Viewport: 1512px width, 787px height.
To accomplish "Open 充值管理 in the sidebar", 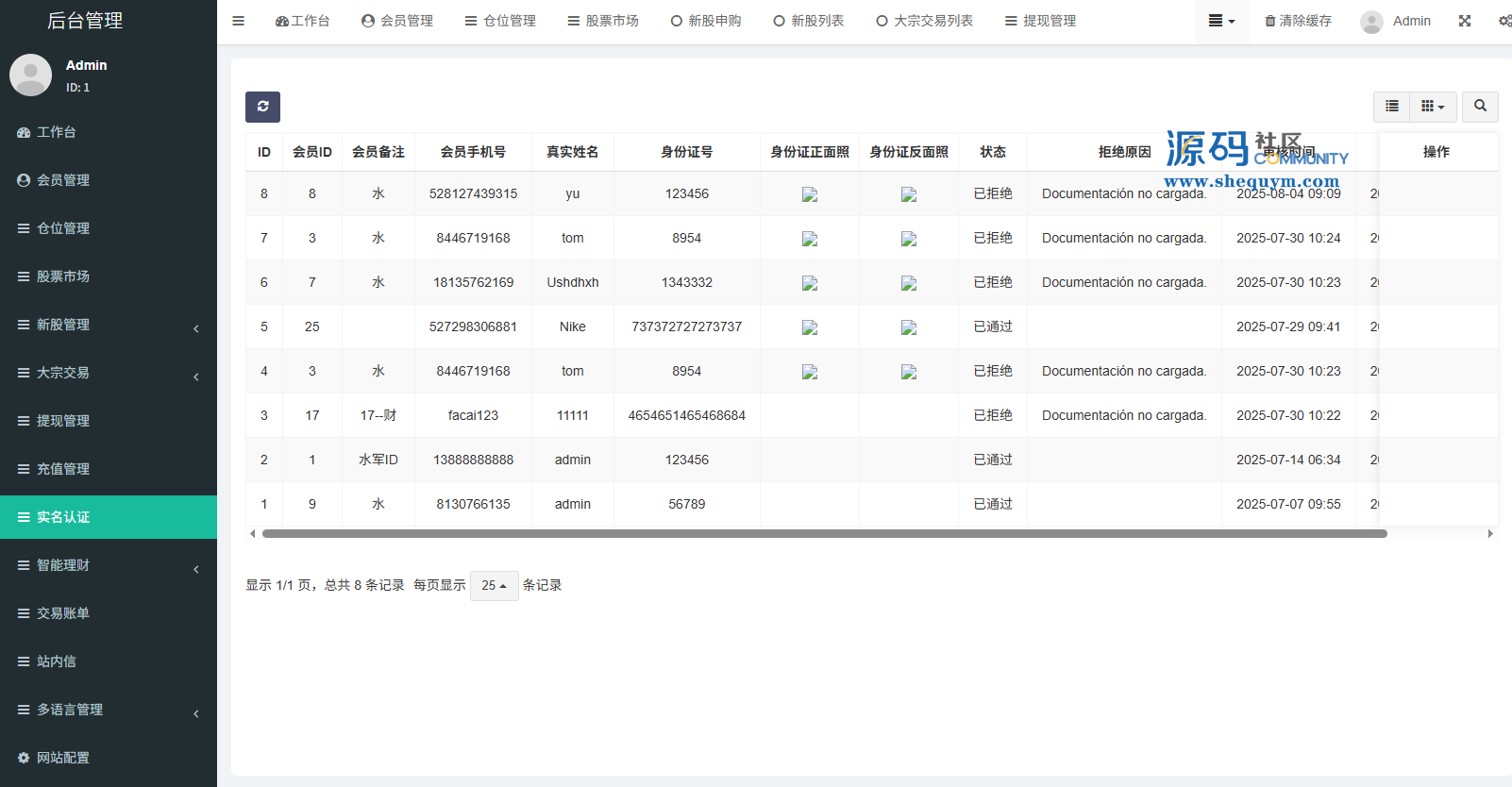I will click(x=63, y=469).
